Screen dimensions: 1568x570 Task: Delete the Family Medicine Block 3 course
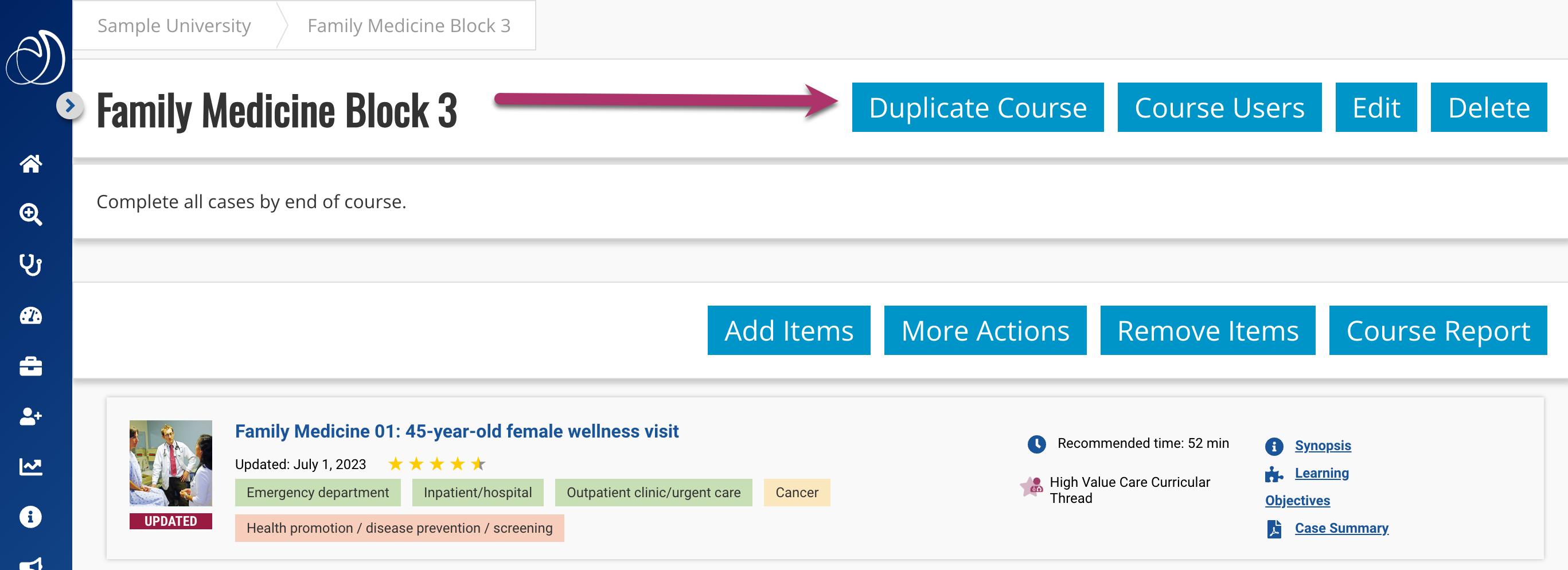point(1488,108)
